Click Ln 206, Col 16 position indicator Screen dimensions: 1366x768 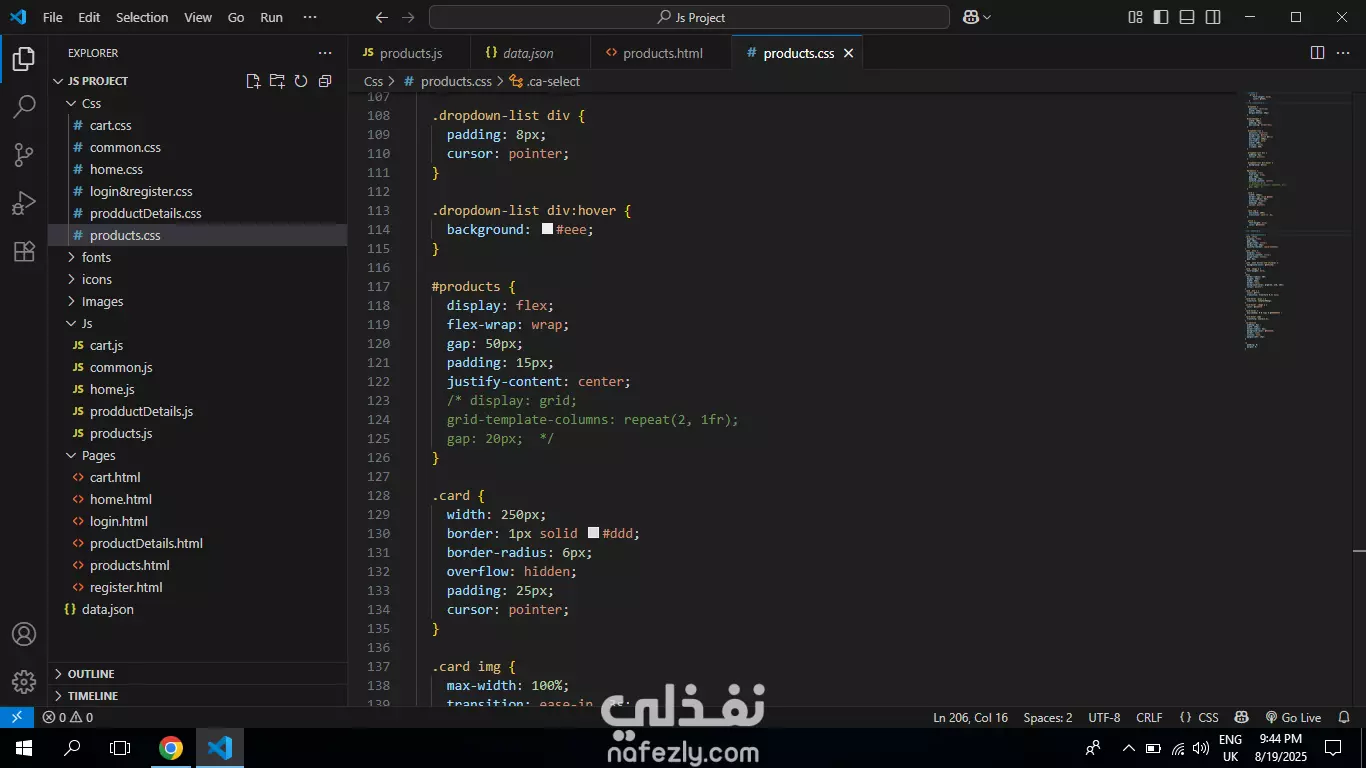[970, 717]
